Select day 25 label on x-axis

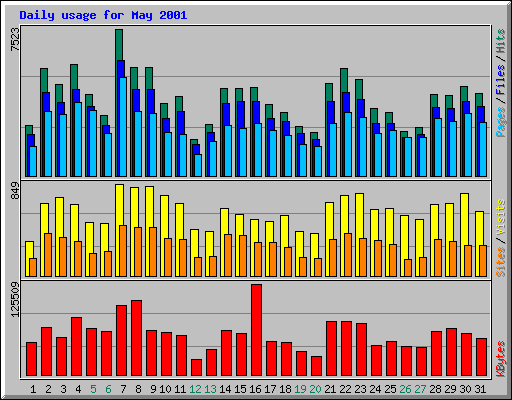390,389
